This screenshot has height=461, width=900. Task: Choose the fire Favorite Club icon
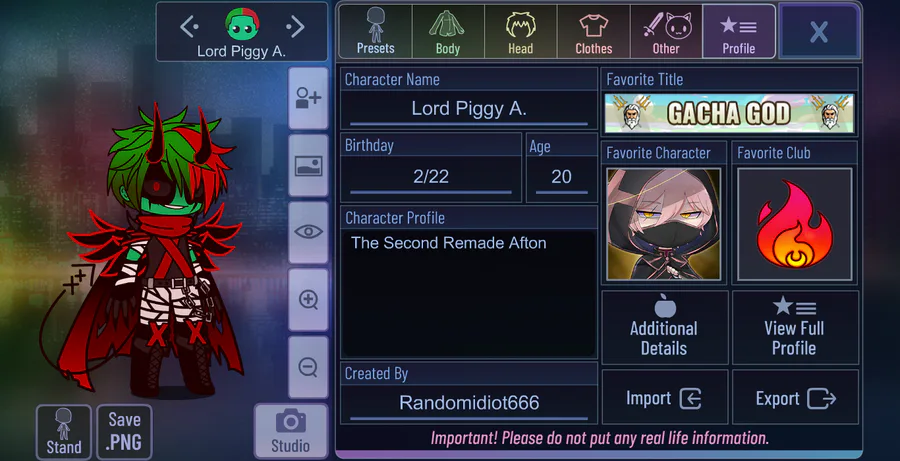click(794, 224)
